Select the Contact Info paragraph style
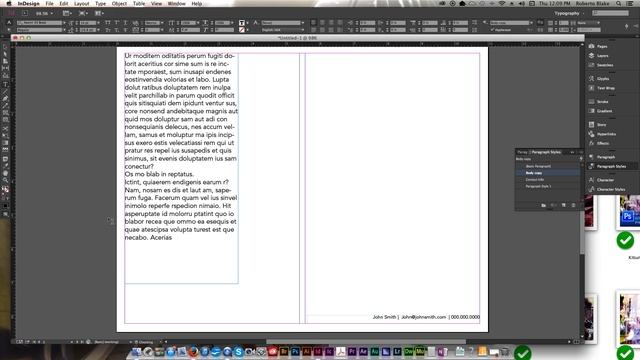 click(548, 180)
